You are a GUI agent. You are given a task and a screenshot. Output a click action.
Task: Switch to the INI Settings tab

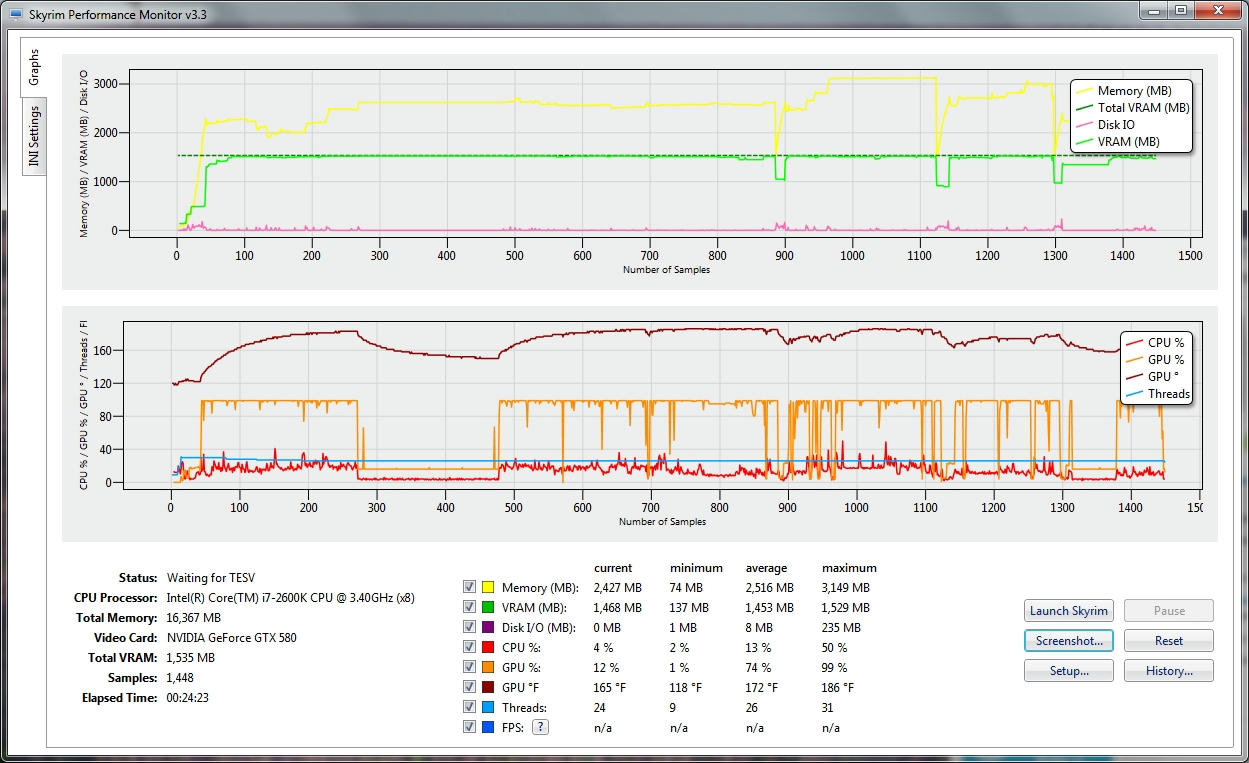[x=34, y=136]
